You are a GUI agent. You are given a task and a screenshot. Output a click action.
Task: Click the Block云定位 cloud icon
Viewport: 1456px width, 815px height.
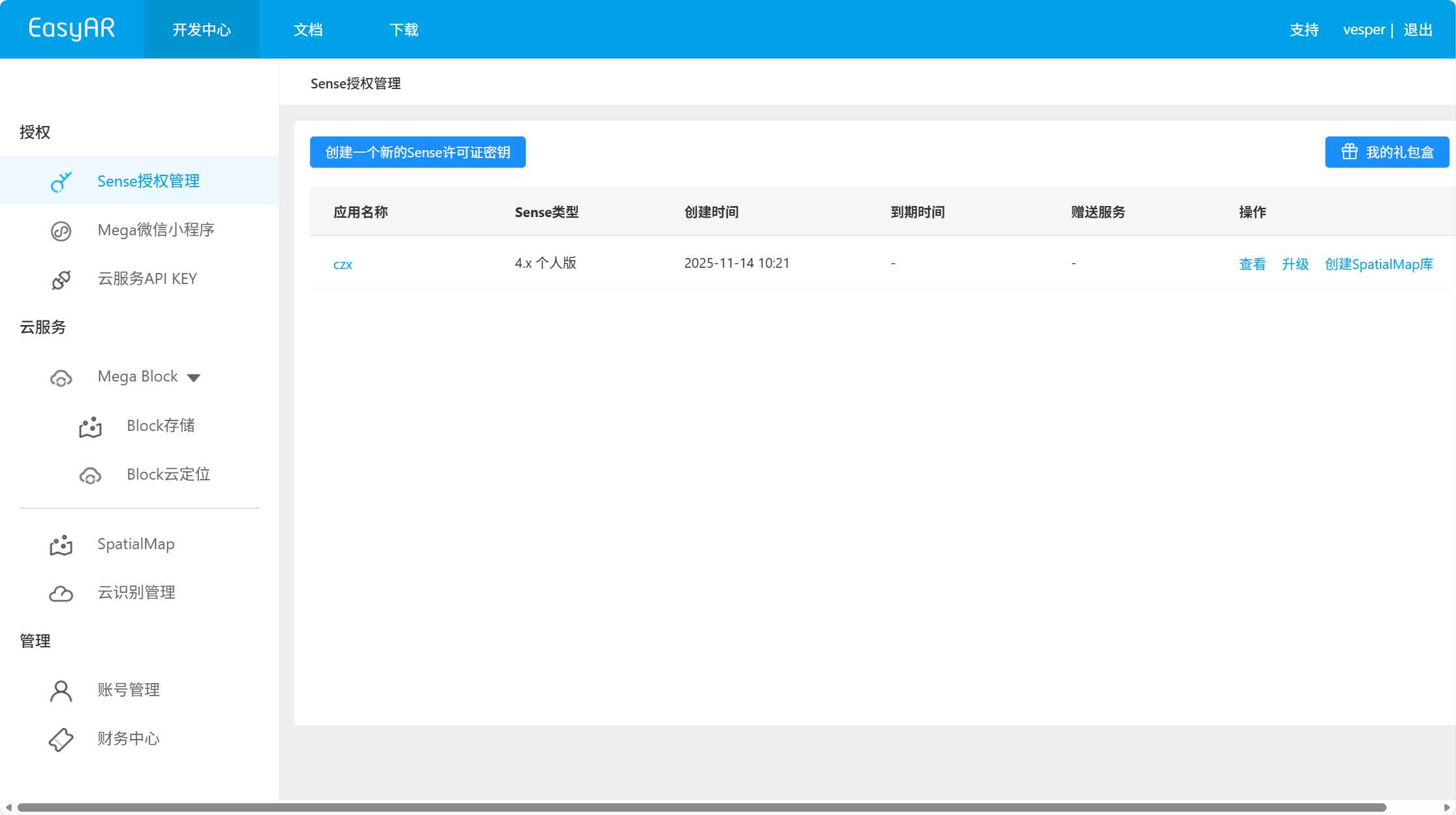coord(90,476)
